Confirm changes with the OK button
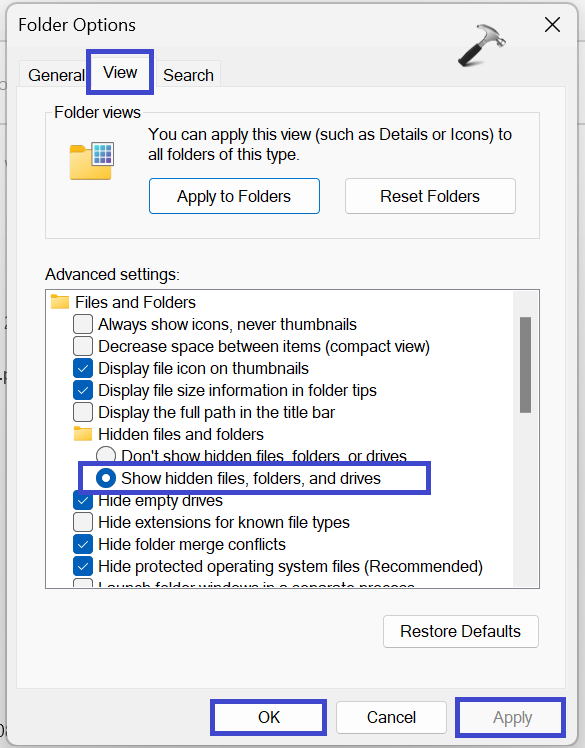This screenshot has width=585, height=748. click(269, 717)
